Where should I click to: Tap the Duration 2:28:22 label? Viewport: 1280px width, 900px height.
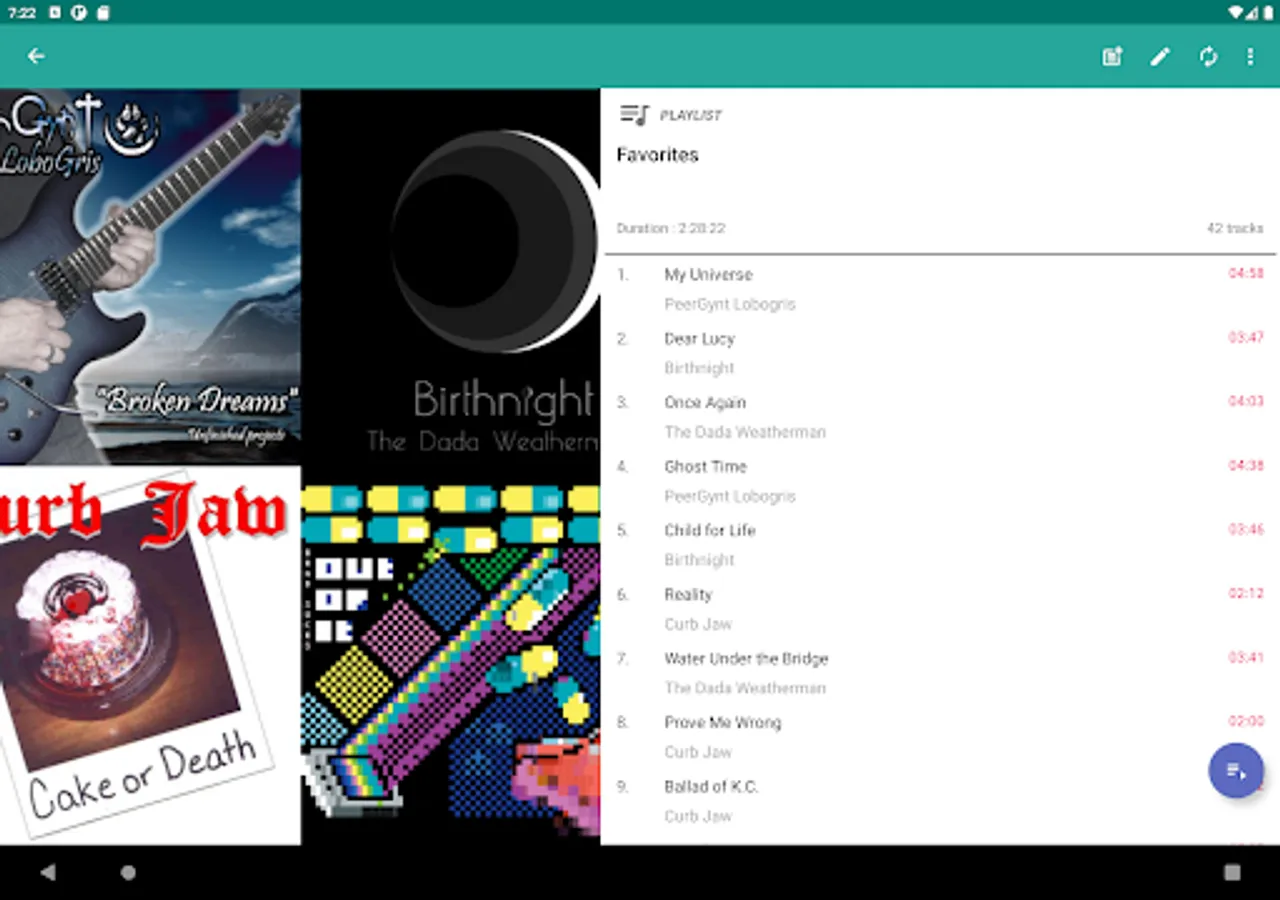pos(671,228)
